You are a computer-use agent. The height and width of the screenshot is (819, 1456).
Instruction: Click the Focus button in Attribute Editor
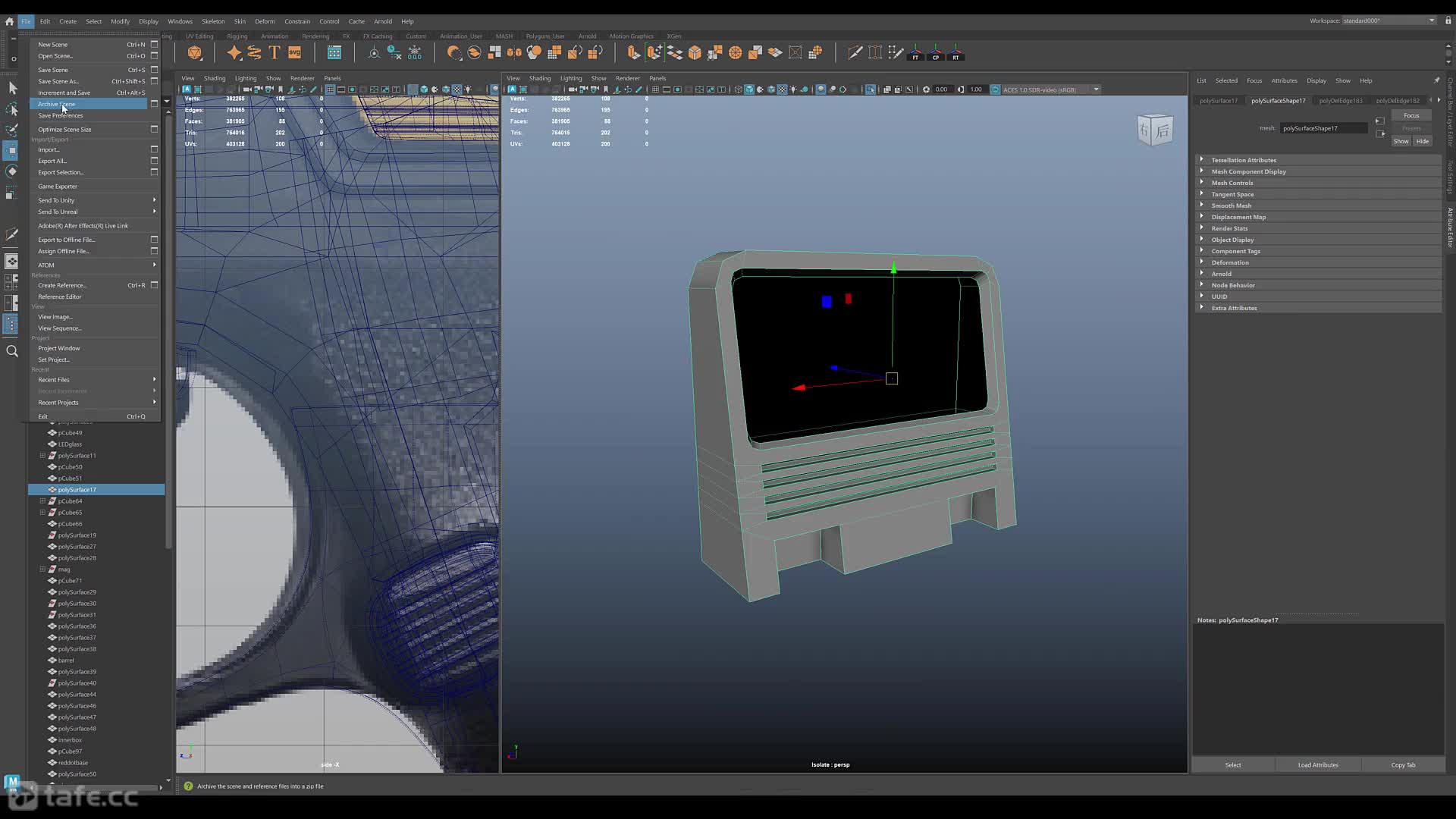pos(1411,115)
